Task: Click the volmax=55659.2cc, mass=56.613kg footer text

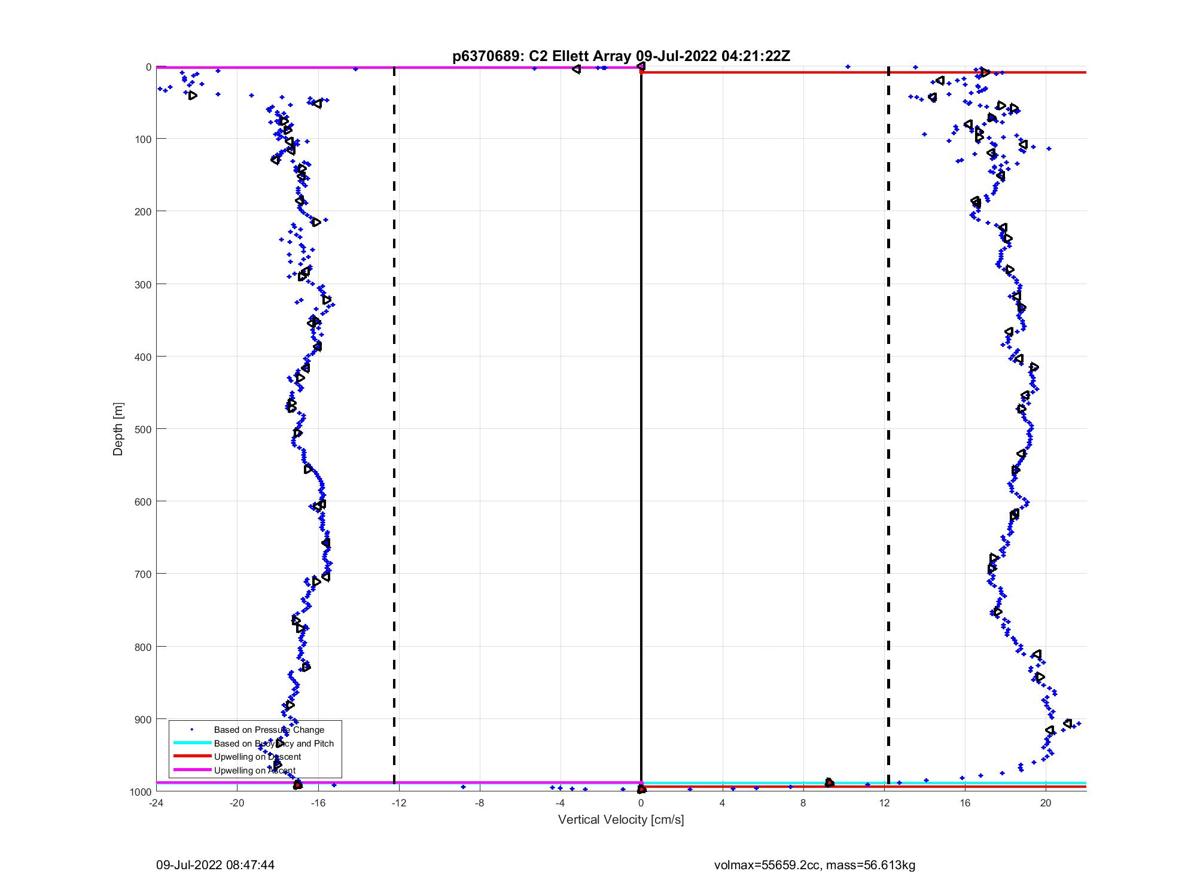Action: tap(815, 864)
